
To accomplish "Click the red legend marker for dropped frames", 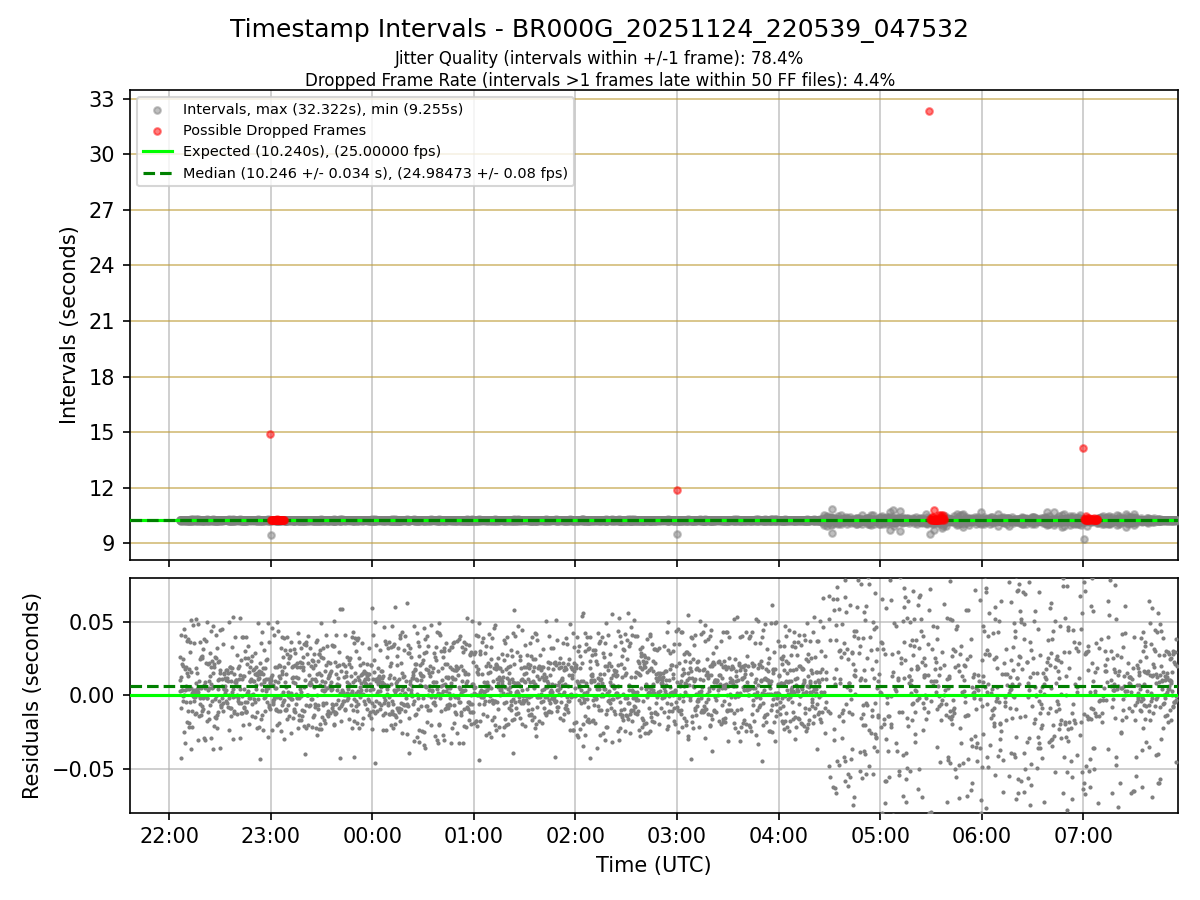I will [157, 131].
